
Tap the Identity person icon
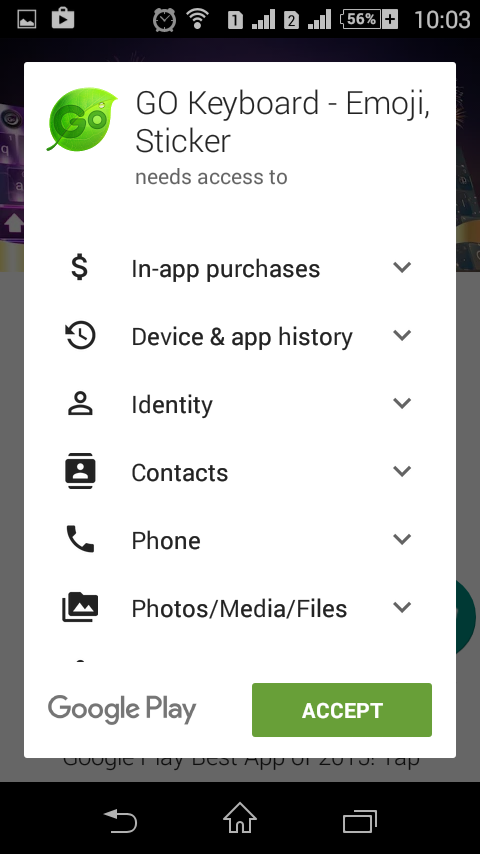point(80,404)
